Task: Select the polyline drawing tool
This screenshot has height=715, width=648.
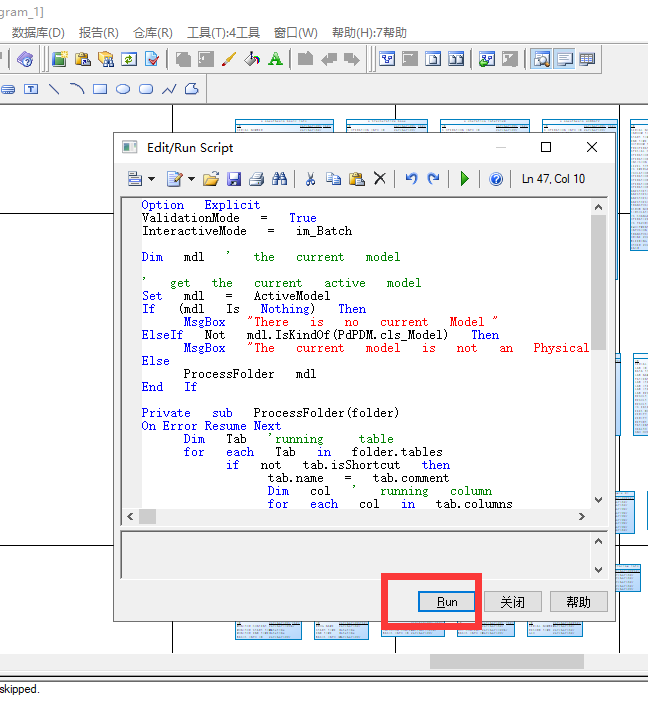Action: coord(169,89)
